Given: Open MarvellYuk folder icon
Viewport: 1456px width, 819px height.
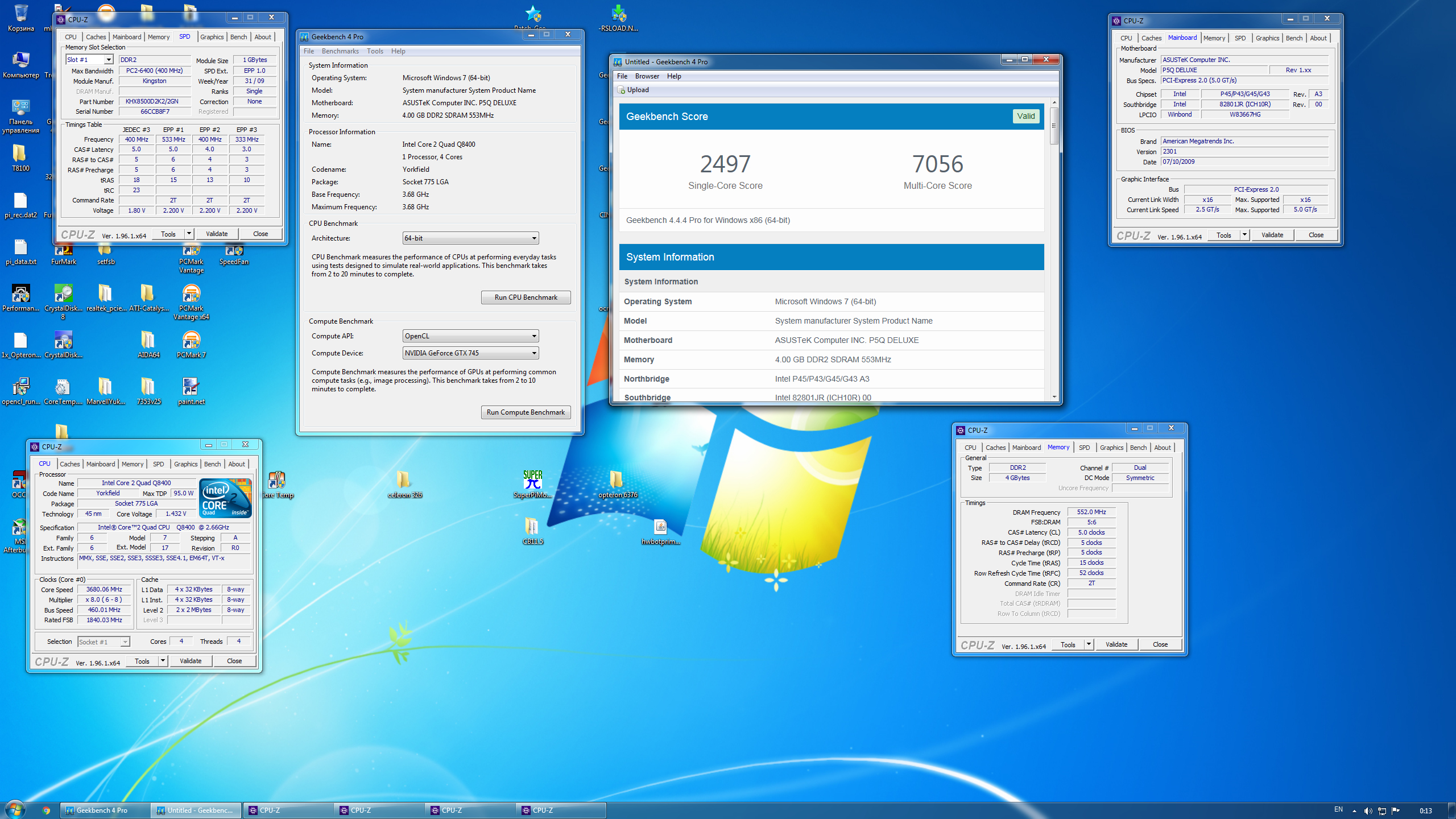Looking at the screenshot, I should point(106,391).
